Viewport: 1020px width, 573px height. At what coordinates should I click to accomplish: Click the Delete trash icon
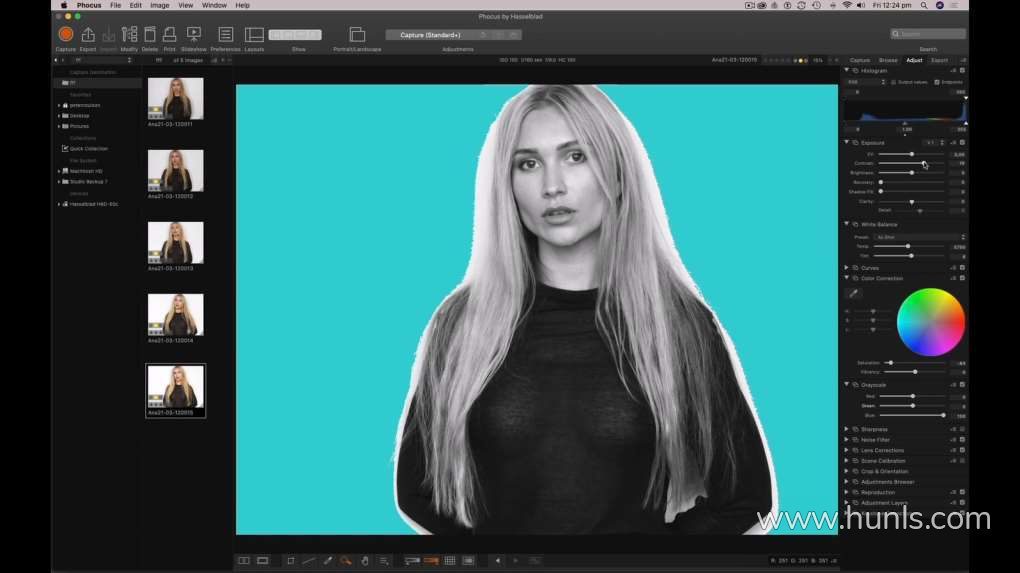click(150, 34)
